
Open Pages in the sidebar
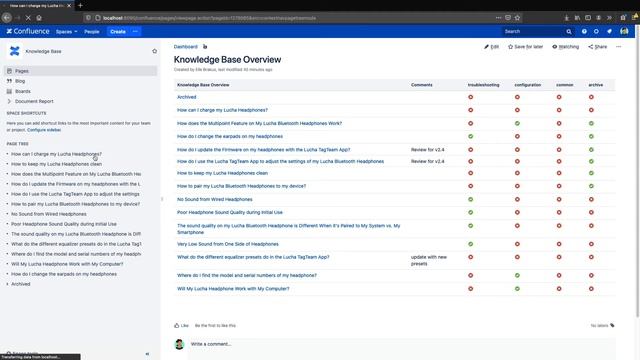point(80,71)
